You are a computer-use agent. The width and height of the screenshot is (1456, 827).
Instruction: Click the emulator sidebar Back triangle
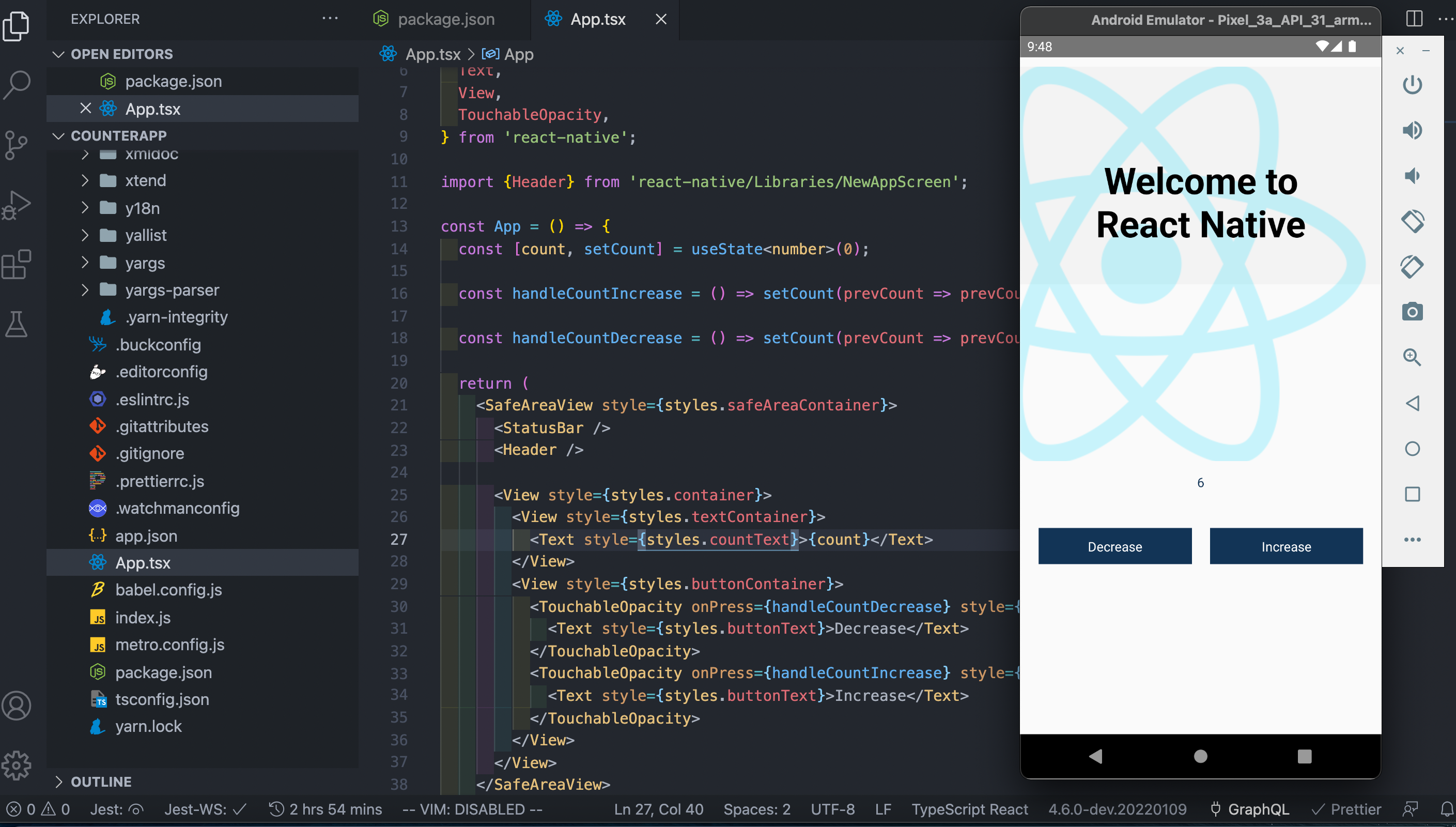pos(1412,403)
